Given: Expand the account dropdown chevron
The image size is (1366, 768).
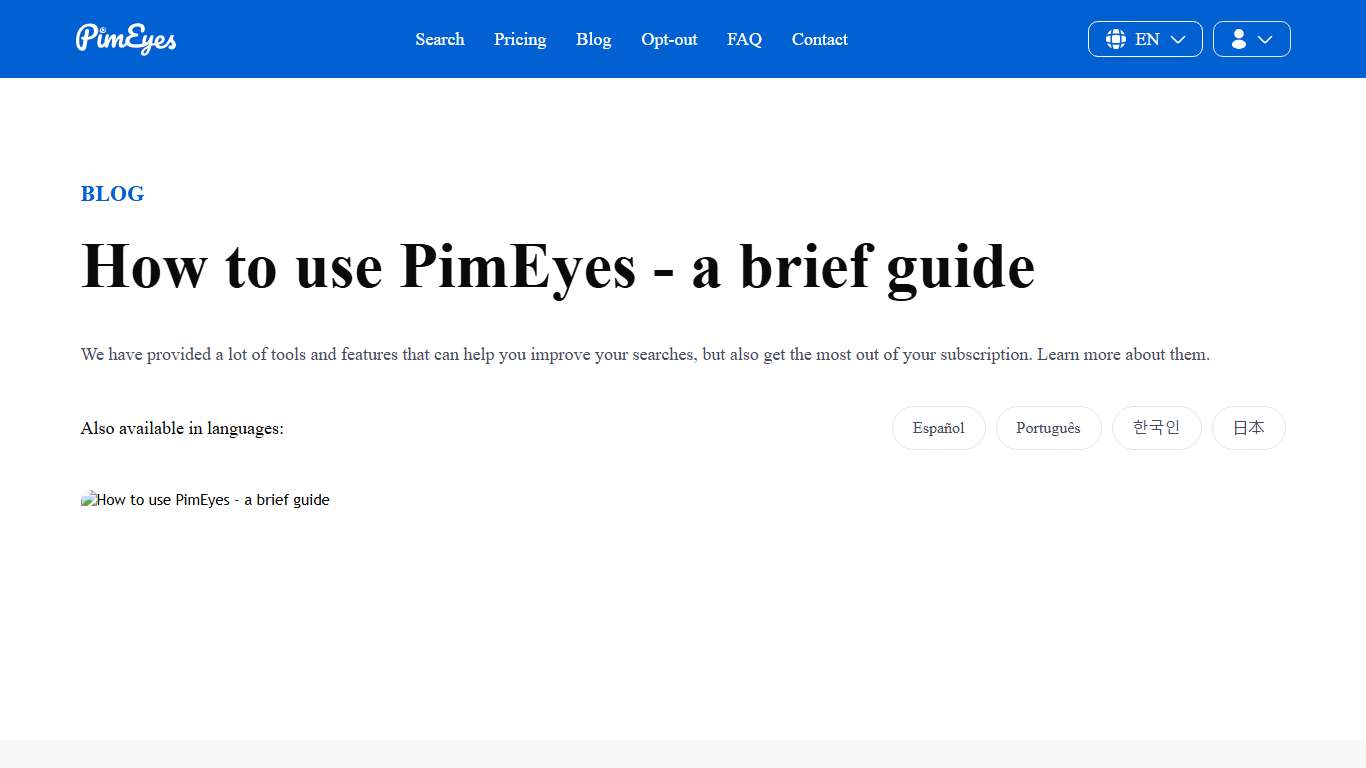Looking at the screenshot, I should tap(1267, 39).
